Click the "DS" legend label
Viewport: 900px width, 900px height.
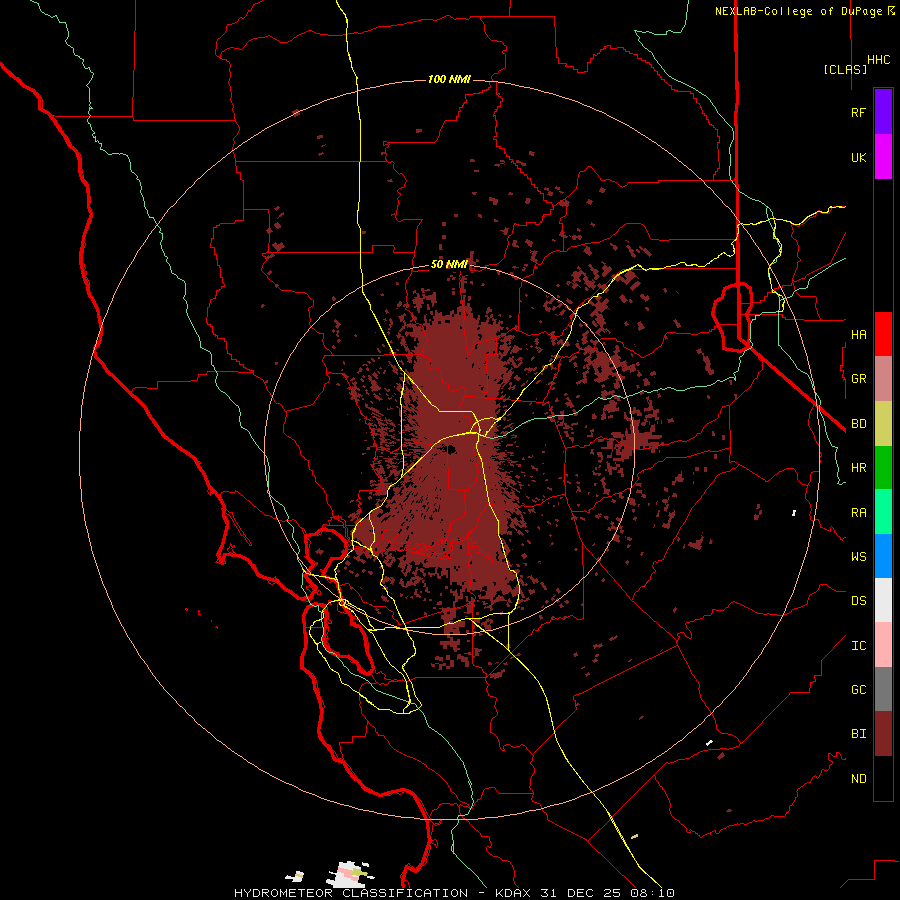click(858, 601)
